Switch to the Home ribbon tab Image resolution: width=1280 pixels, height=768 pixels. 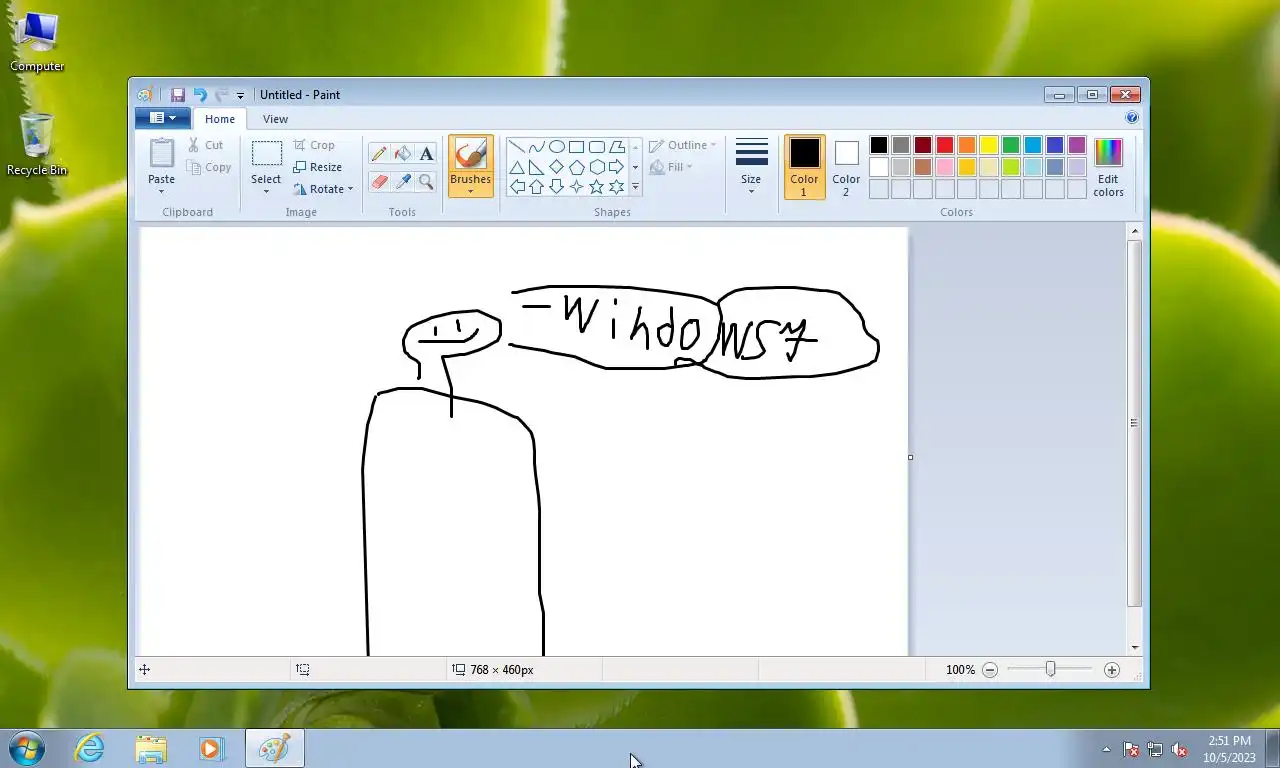pyautogui.click(x=220, y=119)
